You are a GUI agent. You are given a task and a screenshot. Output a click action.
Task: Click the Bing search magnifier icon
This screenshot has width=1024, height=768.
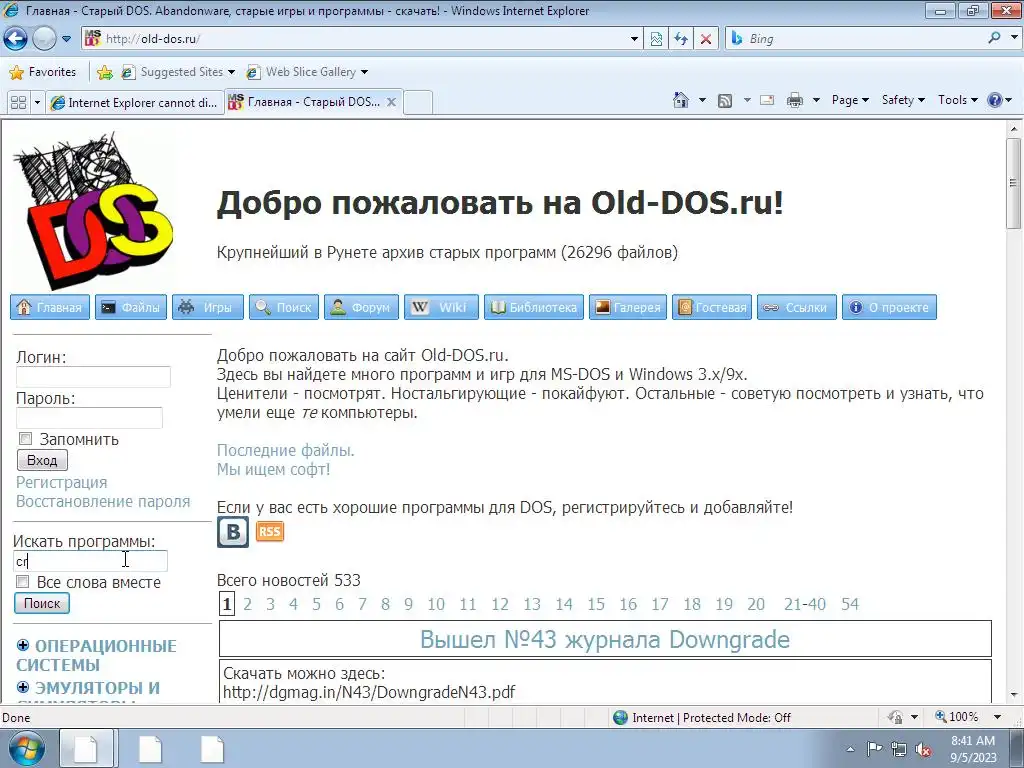[x=994, y=39]
